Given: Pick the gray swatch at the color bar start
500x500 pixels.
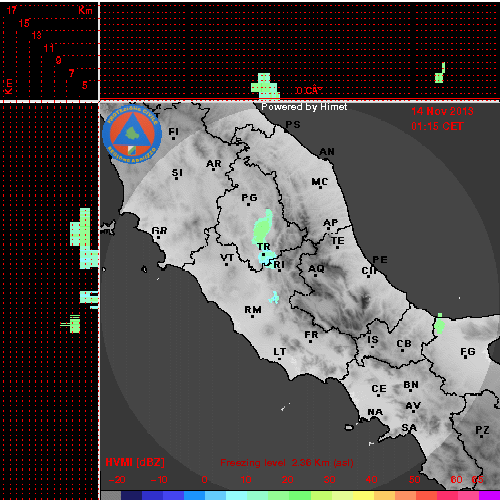Looking at the screenshot, I should (111, 495).
